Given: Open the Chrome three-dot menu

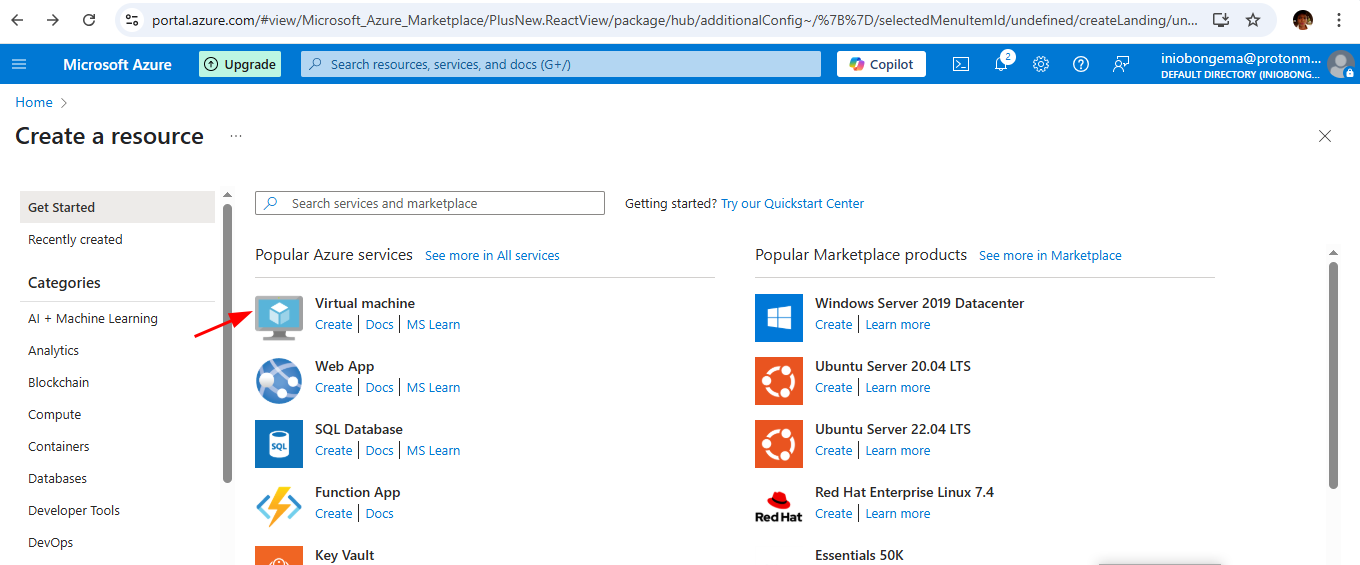Looking at the screenshot, I should [x=1339, y=20].
